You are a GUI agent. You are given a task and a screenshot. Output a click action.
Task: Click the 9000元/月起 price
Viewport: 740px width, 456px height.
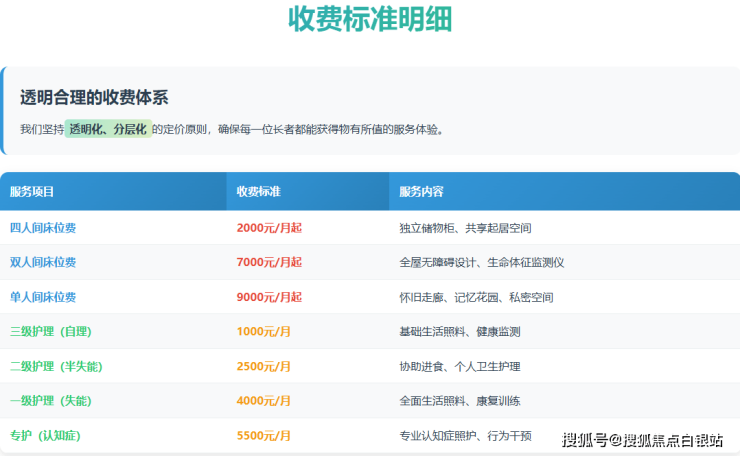coord(269,297)
